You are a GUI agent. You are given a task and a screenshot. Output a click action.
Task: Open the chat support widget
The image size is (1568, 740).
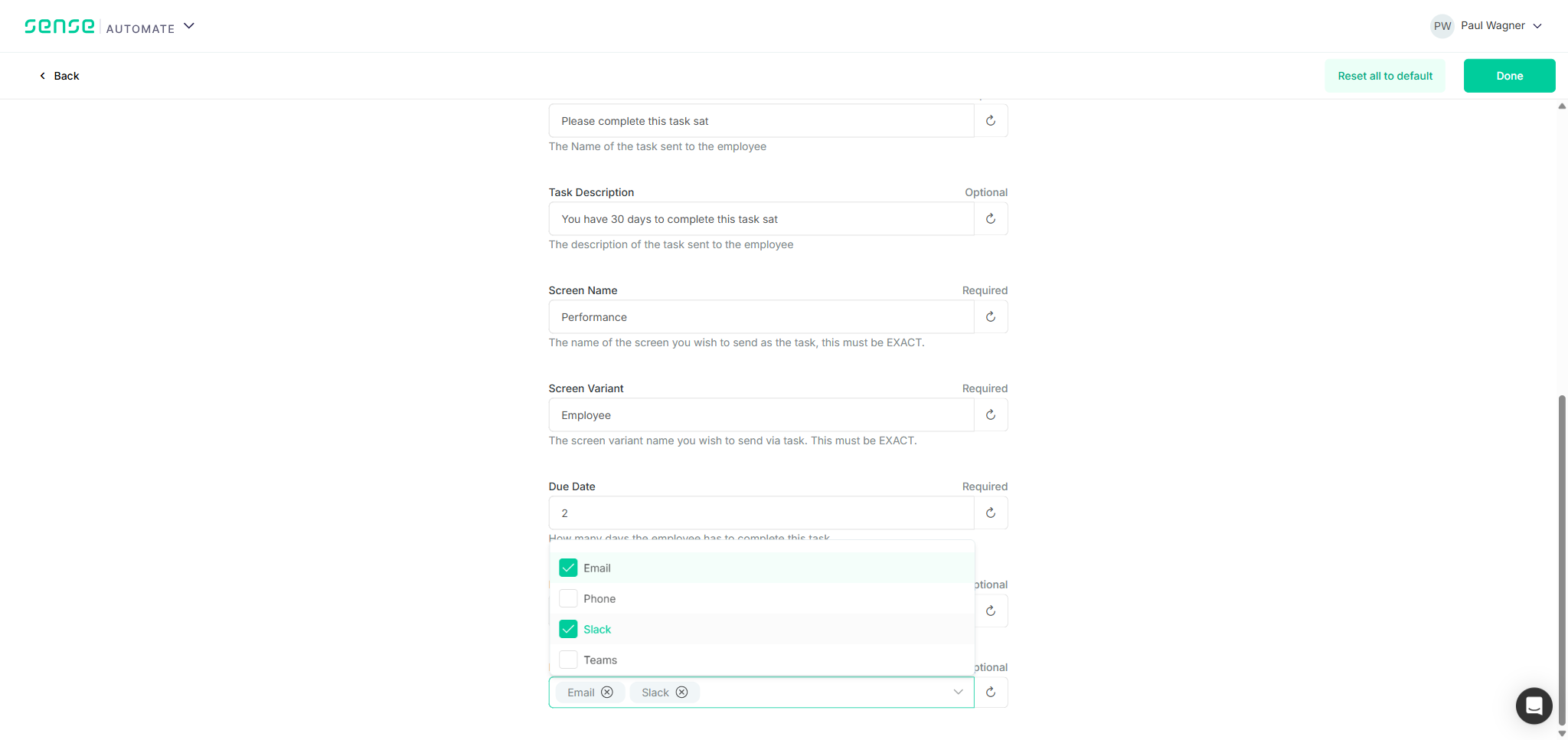1534,706
